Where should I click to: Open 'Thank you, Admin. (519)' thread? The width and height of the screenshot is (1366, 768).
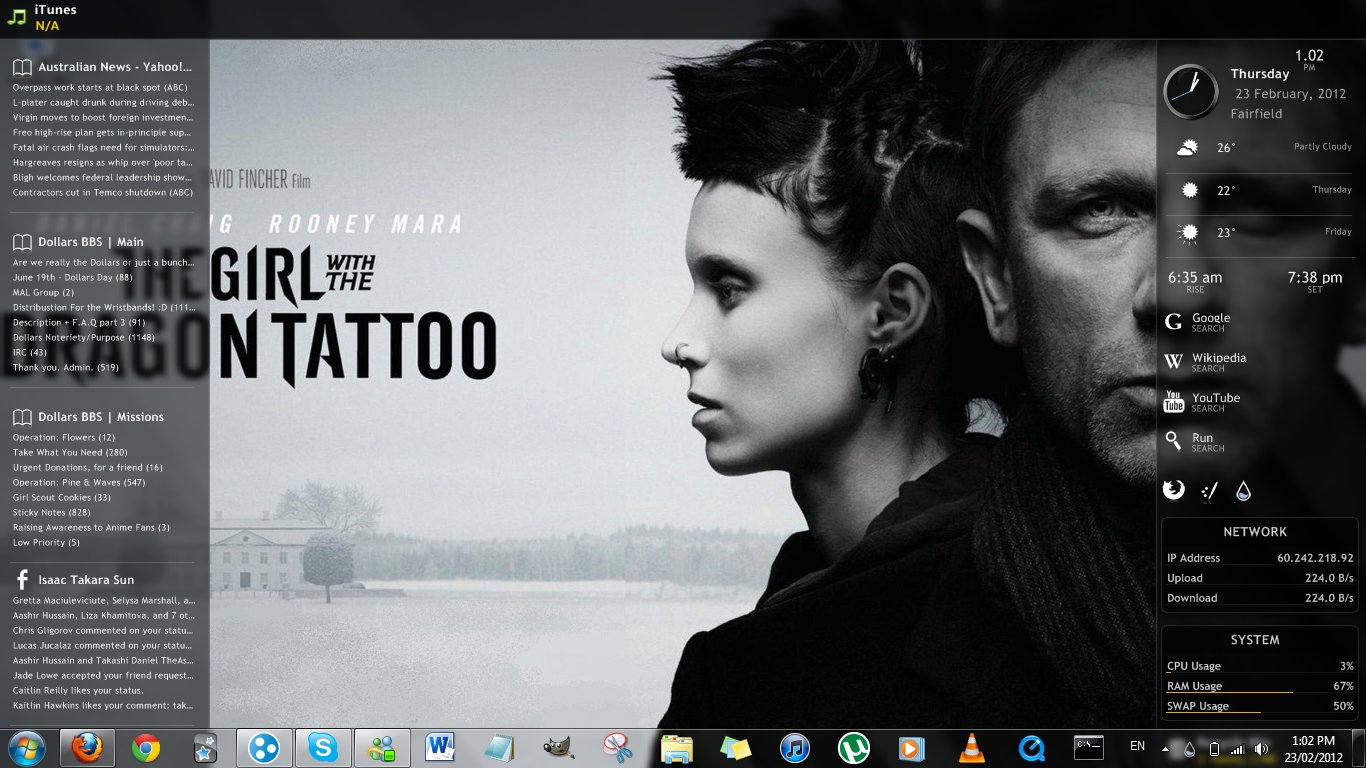click(66, 367)
